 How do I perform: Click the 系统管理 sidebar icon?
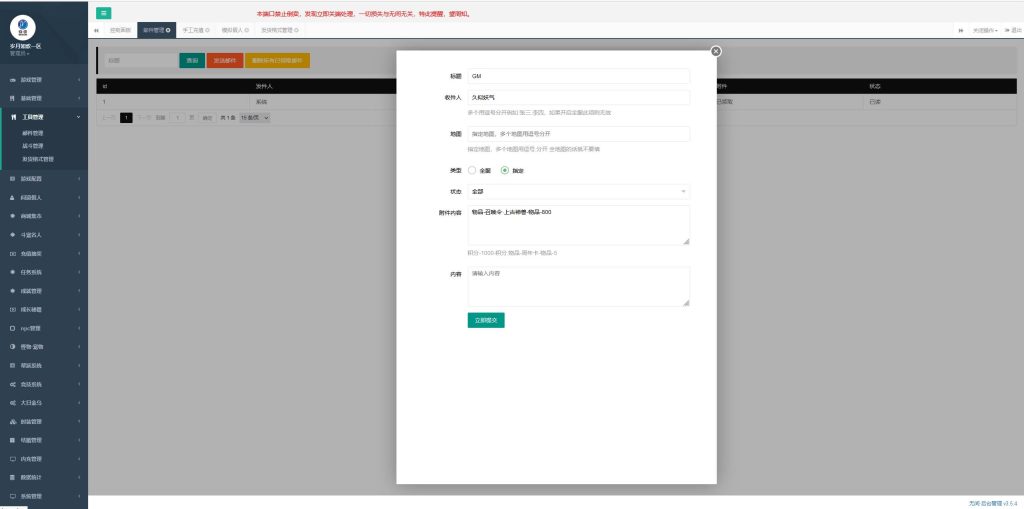pos(12,496)
